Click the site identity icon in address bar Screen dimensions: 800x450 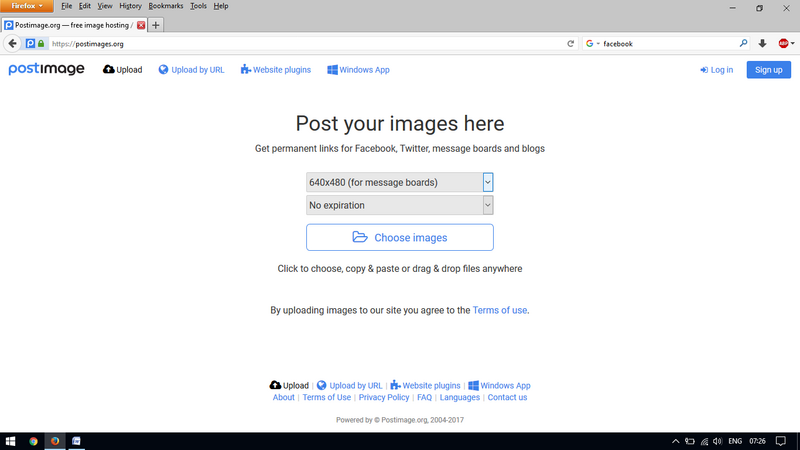coord(30,44)
